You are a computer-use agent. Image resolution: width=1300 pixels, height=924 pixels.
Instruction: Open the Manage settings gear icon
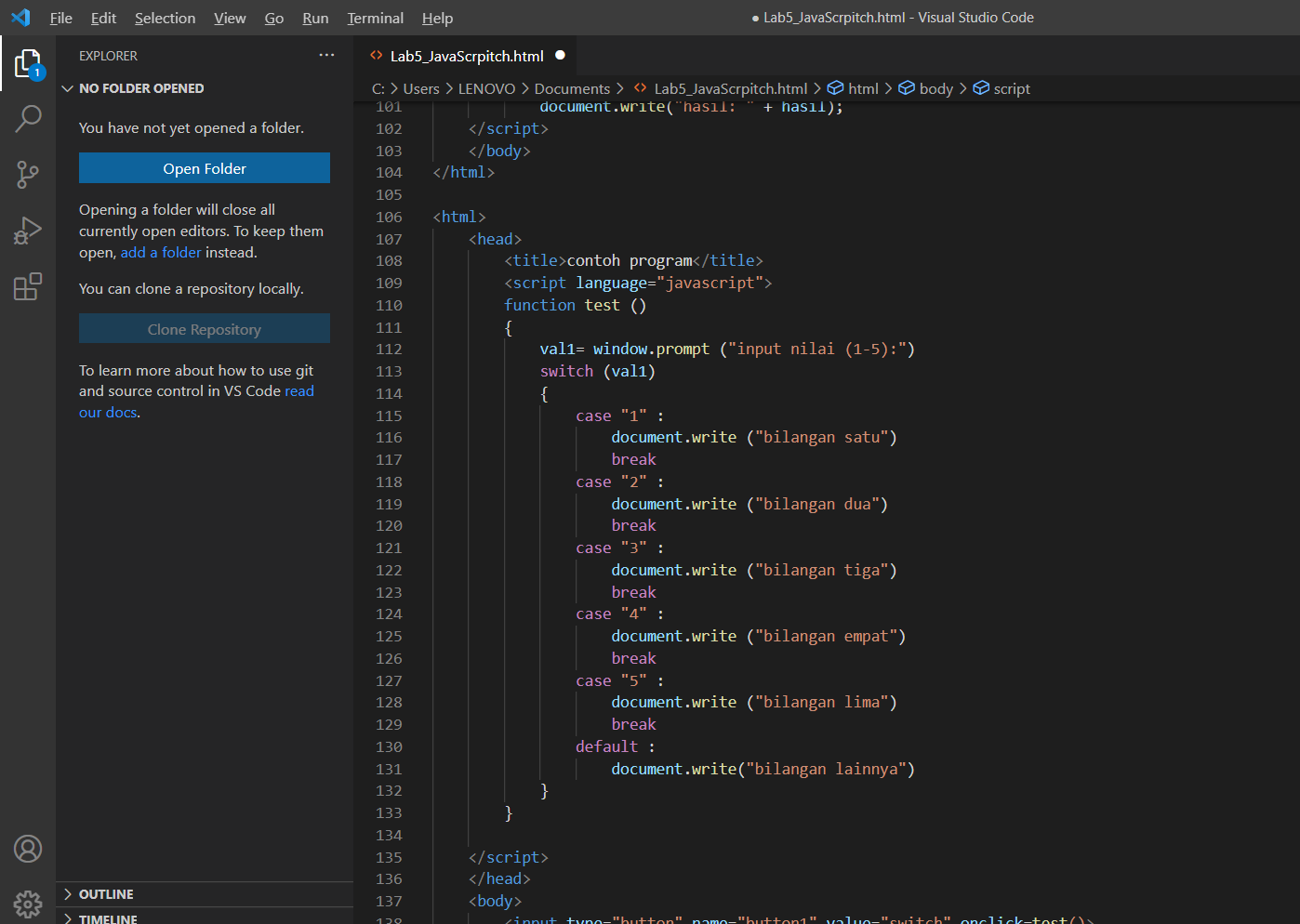(x=28, y=904)
